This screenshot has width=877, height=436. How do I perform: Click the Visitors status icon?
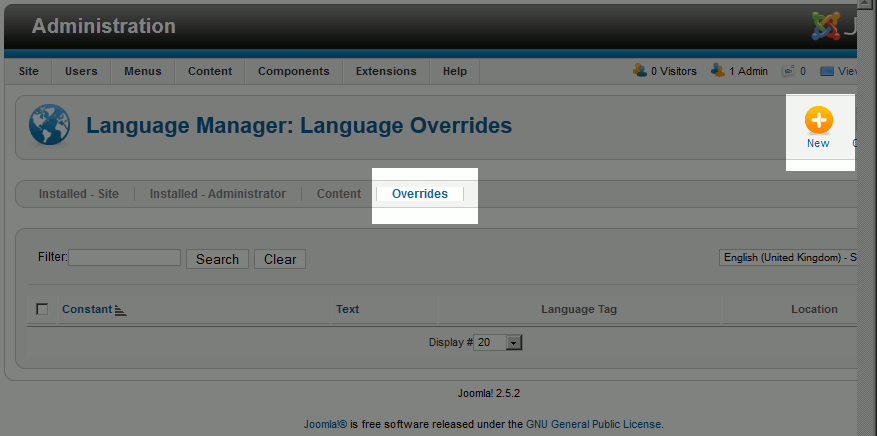[x=639, y=71]
